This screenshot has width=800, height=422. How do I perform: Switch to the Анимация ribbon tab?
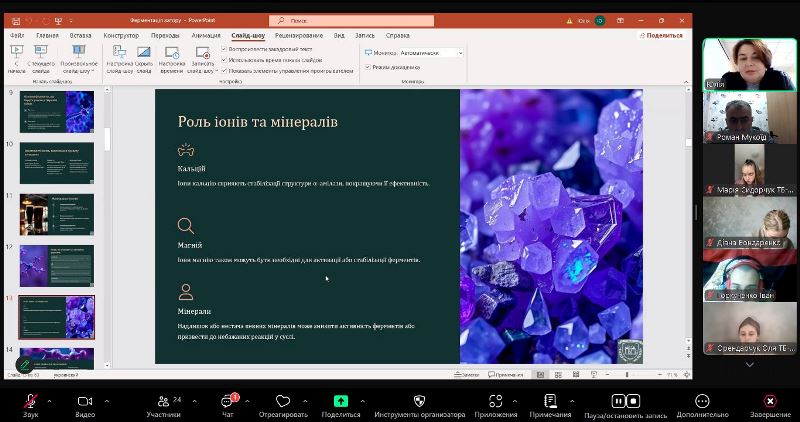pos(206,35)
